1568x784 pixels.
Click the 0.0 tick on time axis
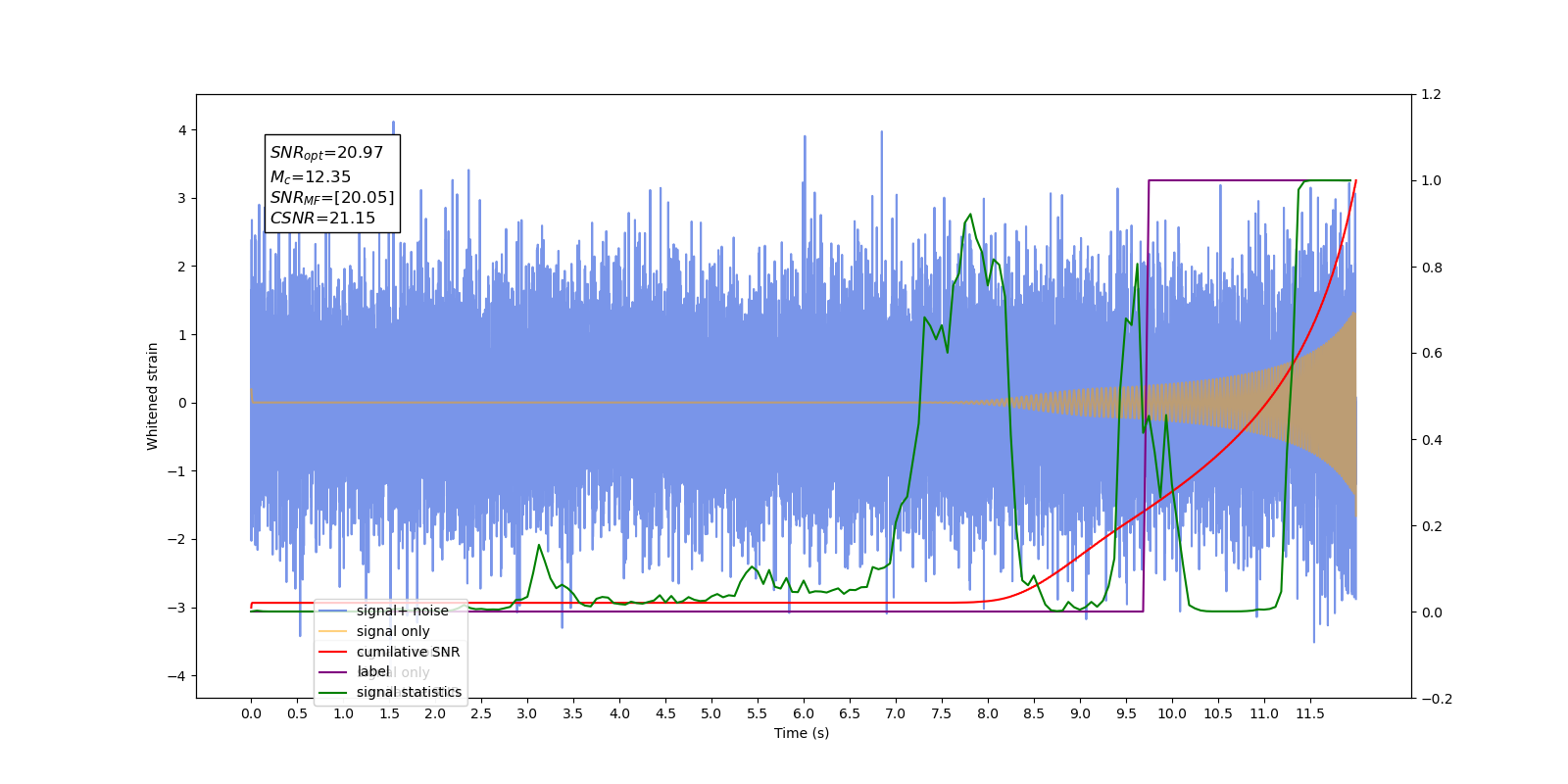251,713
